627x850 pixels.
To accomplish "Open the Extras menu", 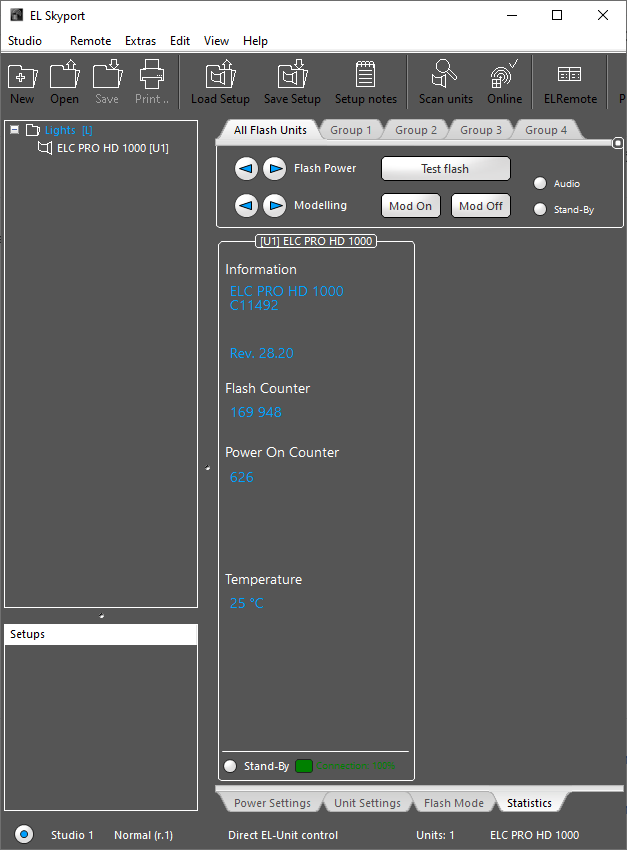I will (x=140, y=41).
